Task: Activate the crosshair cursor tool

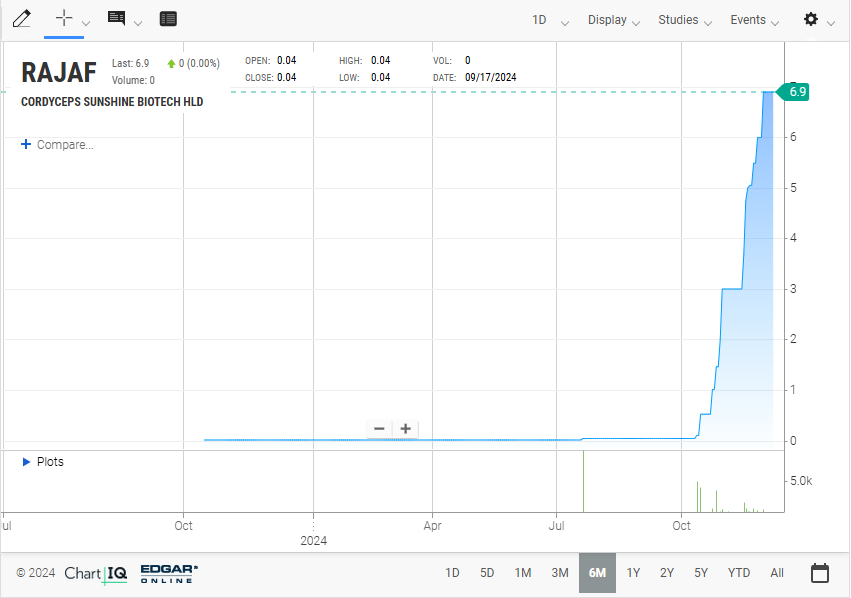Action: click(65, 19)
